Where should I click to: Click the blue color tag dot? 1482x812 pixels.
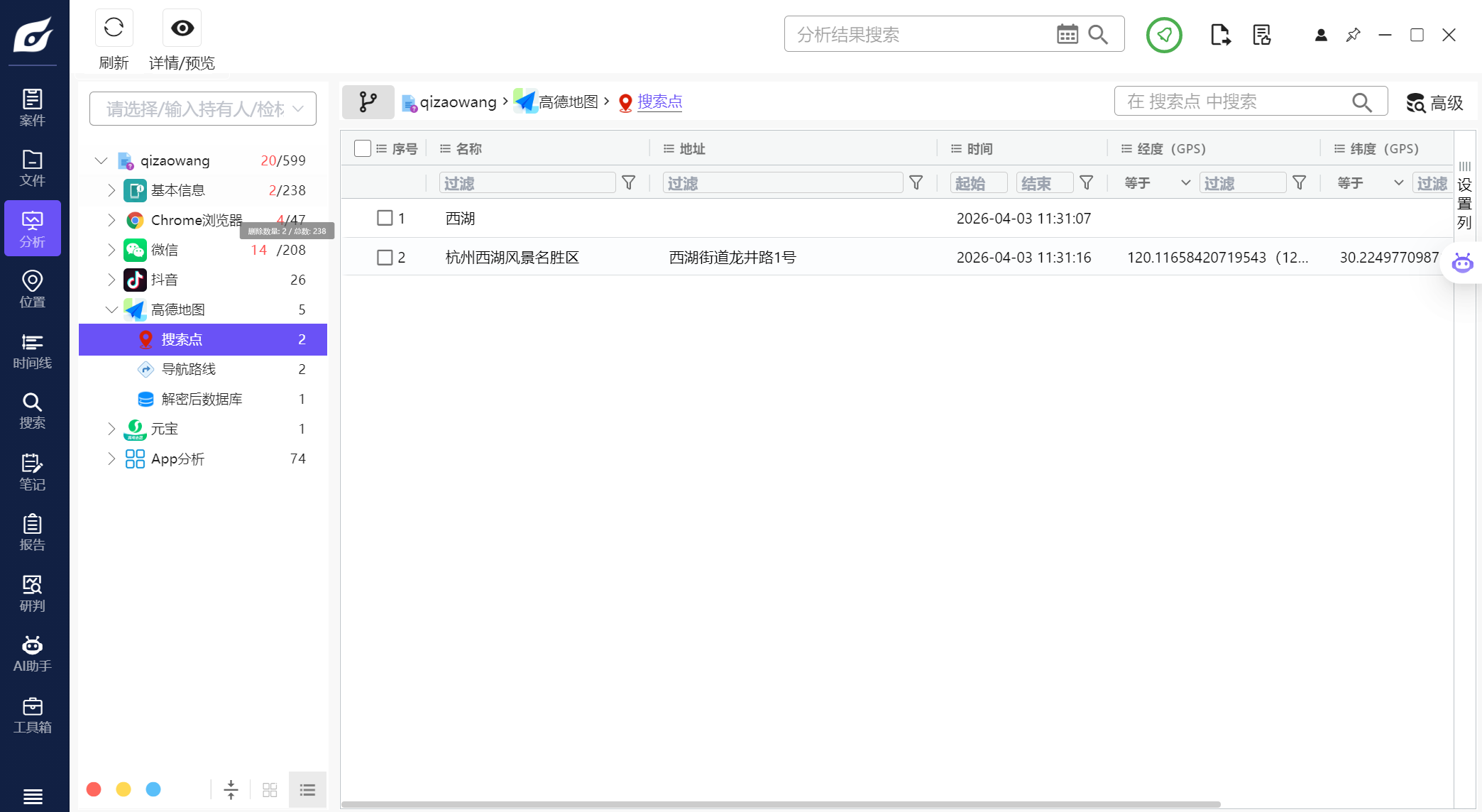[153, 789]
